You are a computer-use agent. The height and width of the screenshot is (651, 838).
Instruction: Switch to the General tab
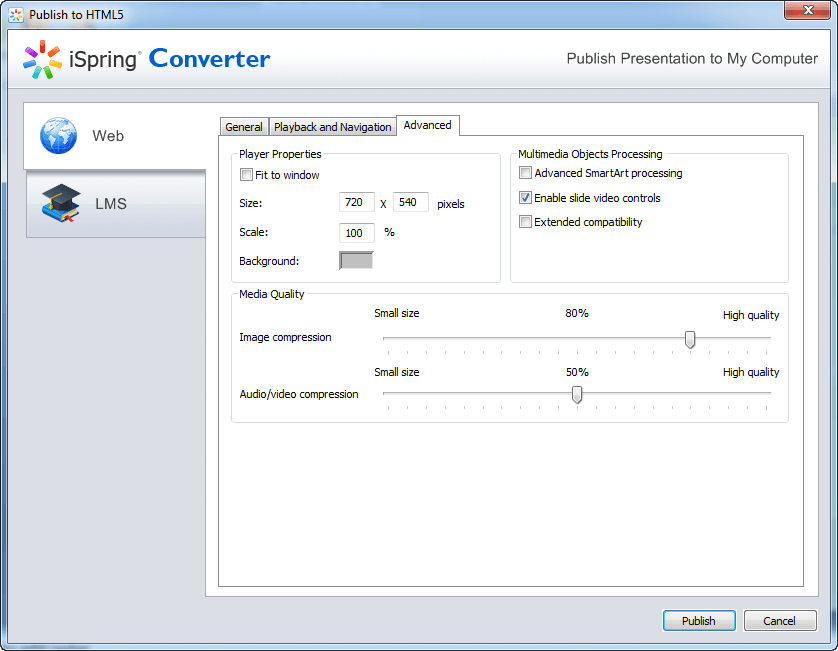[244, 127]
